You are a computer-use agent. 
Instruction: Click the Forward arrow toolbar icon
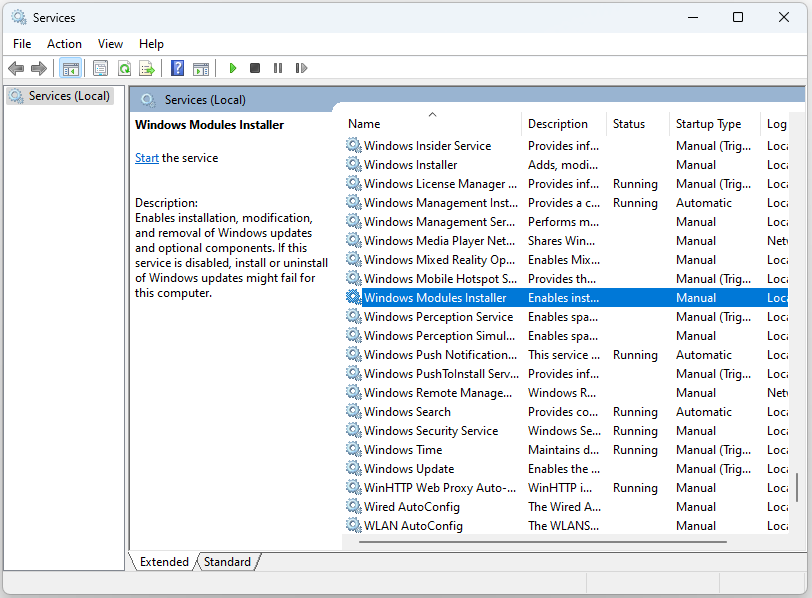click(x=39, y=68)
